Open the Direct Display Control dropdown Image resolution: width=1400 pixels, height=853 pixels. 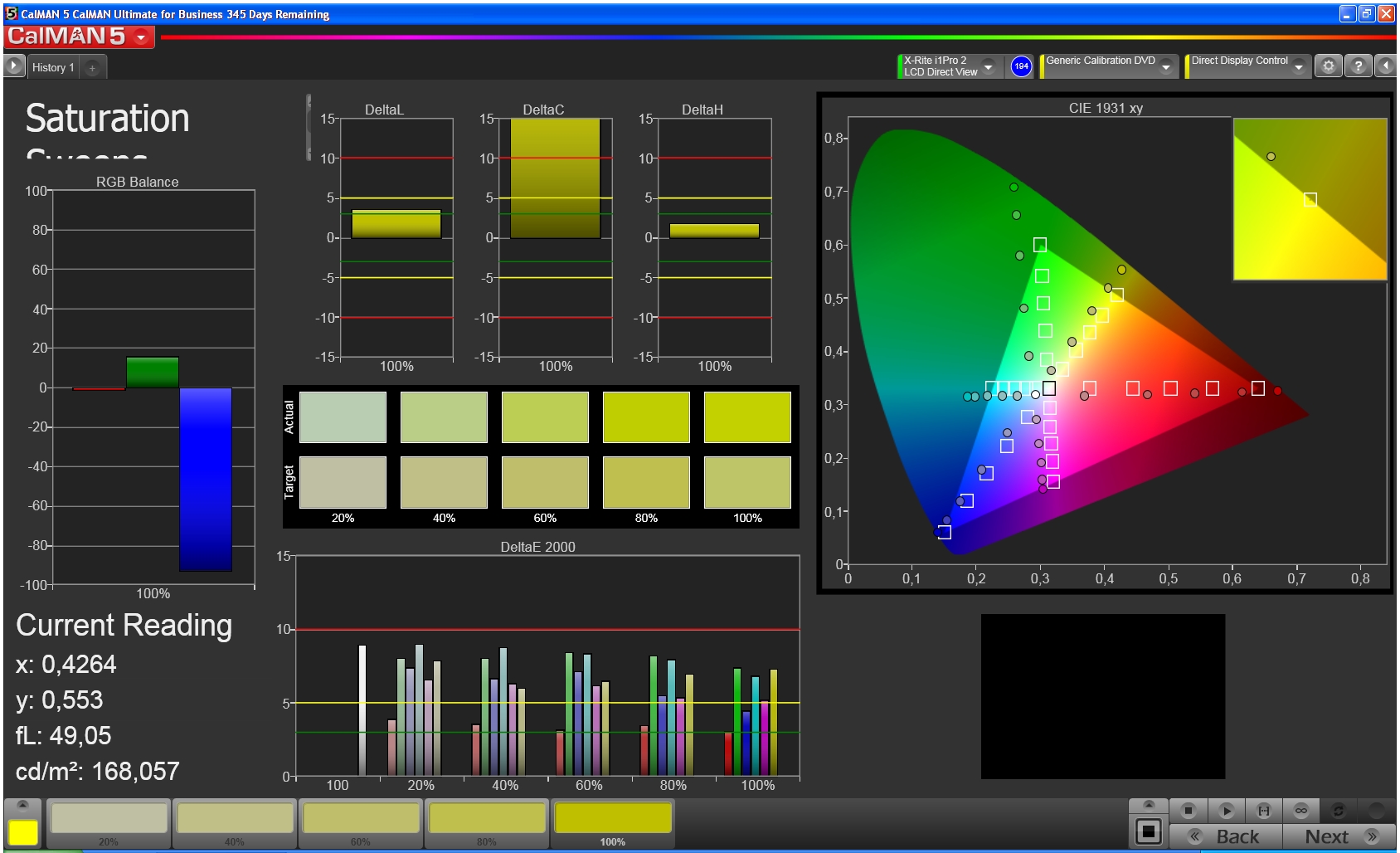(1298, 66)
